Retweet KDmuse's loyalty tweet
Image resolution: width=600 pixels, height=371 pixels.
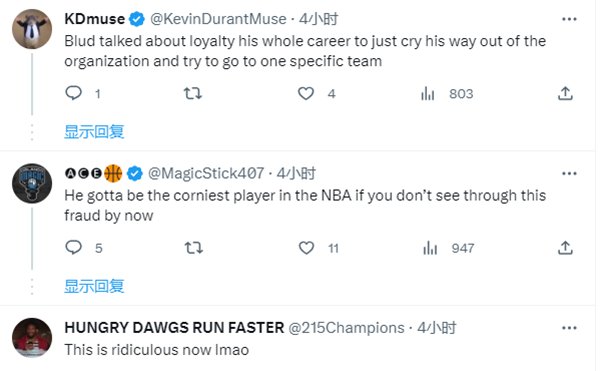193,93
